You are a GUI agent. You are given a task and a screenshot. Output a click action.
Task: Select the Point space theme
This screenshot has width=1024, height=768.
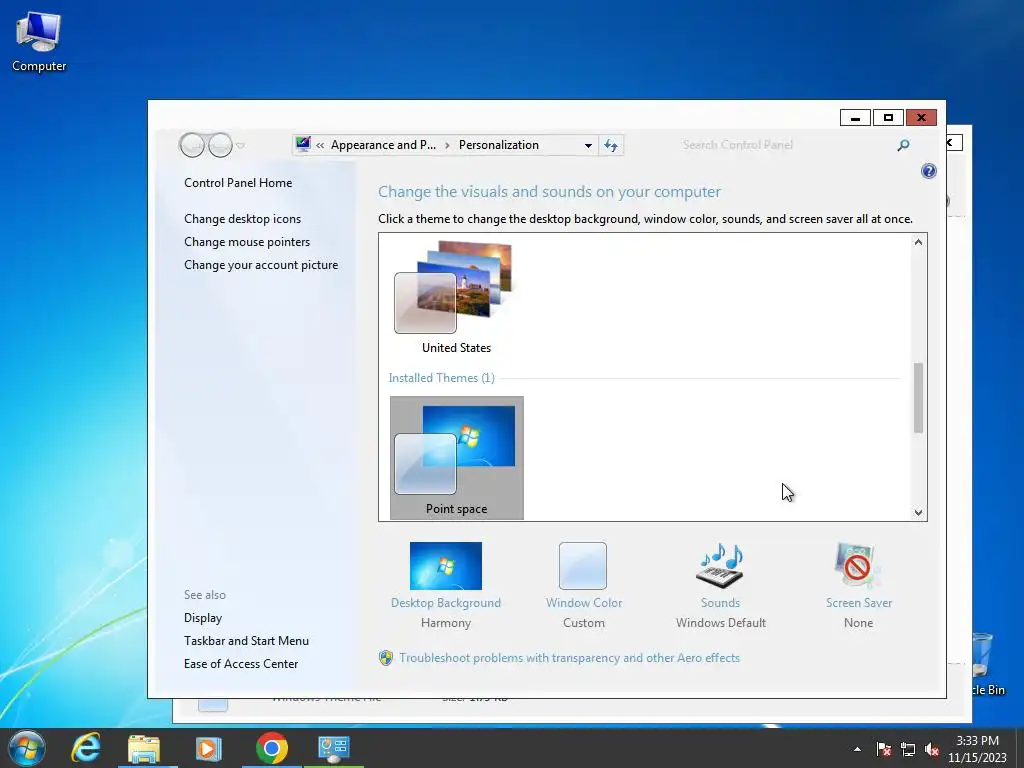coord(456,458)
